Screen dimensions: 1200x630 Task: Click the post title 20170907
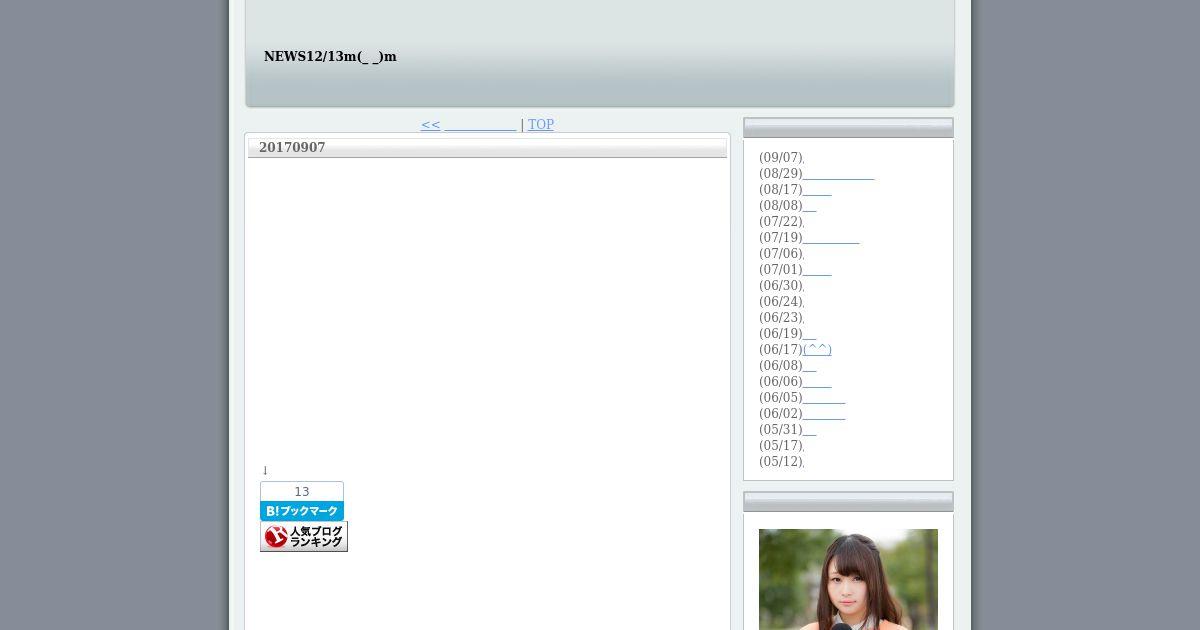click(x=292, y=147)
